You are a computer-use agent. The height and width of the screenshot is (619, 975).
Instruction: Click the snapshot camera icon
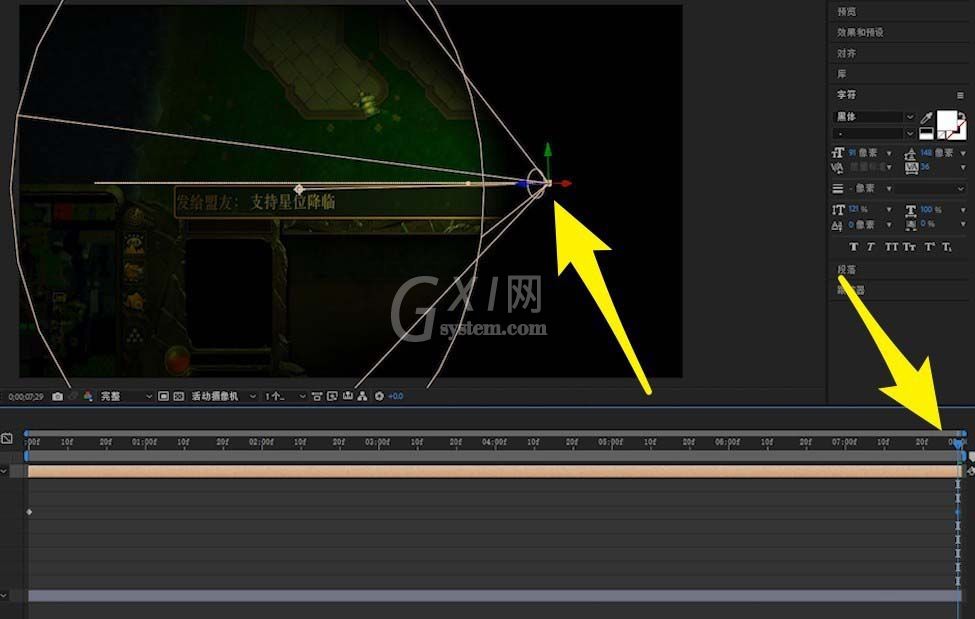[x=58, y=396]
